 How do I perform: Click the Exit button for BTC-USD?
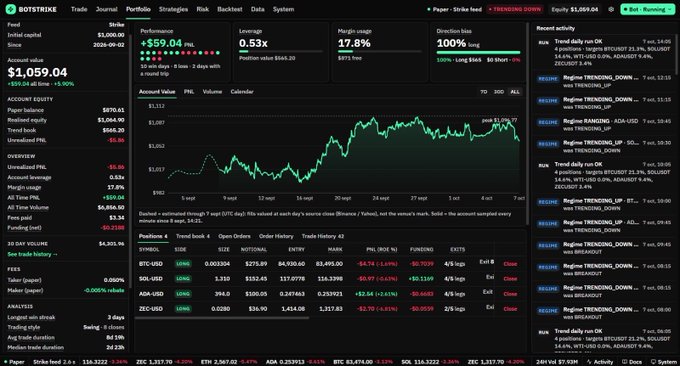[x=486, y=262]
